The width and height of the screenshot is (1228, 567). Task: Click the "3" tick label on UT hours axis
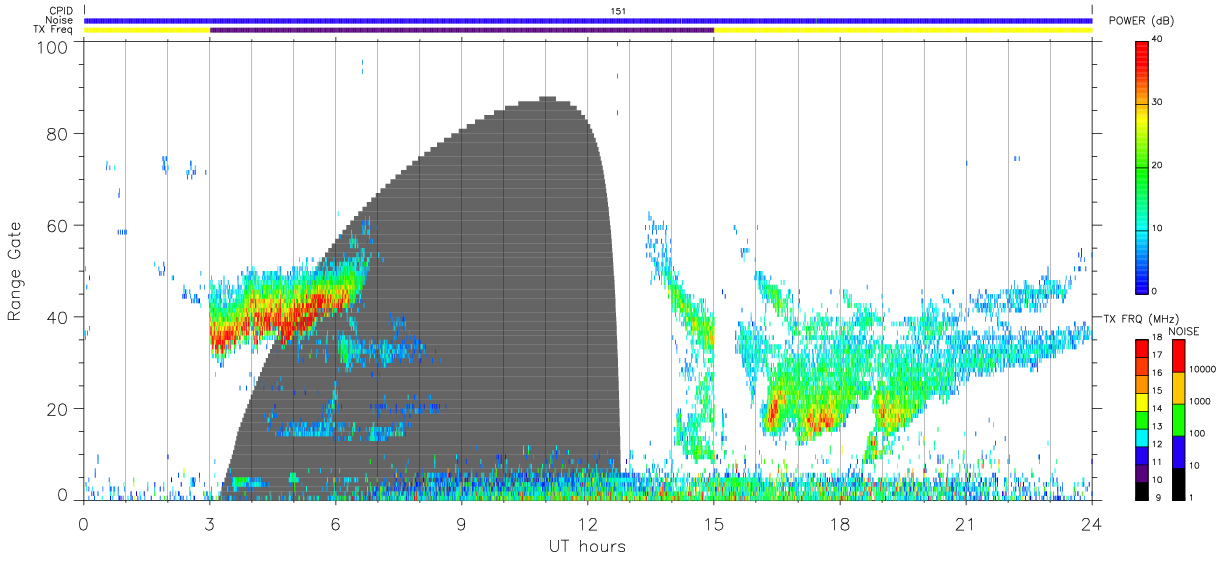click(210, 523)
